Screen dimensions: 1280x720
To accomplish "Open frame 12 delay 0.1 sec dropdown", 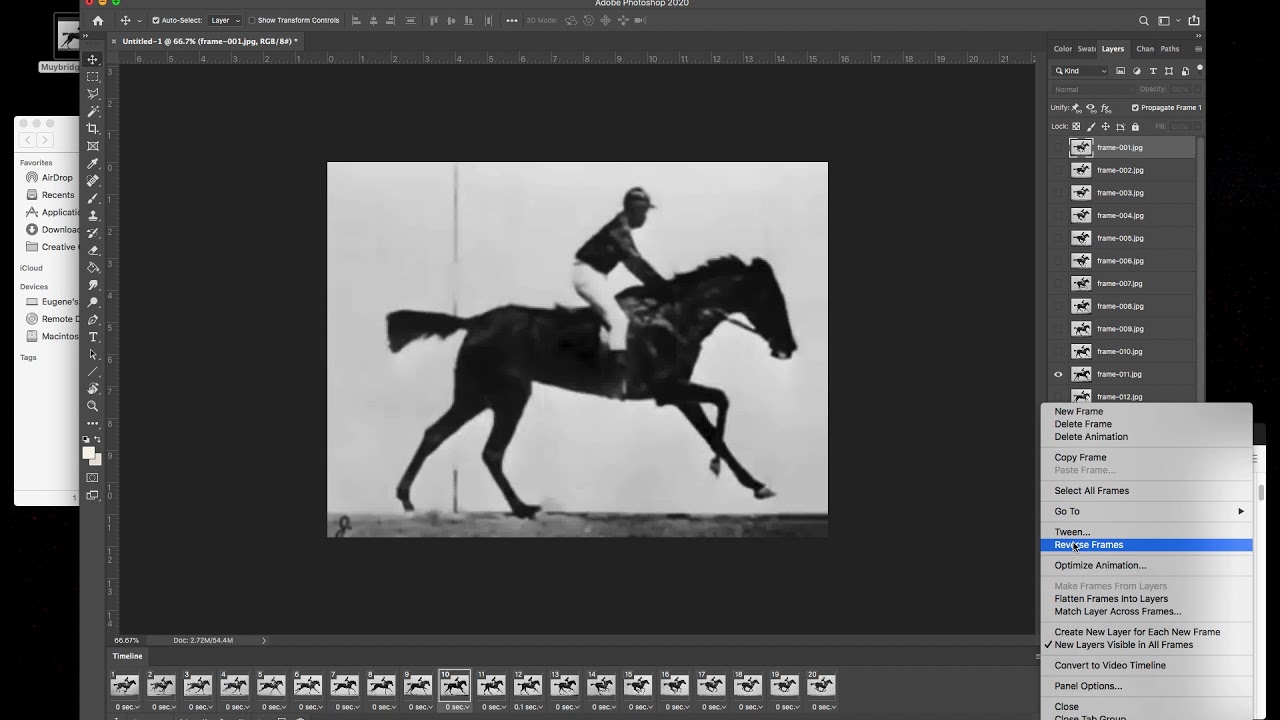I will [x=529, y=707].
